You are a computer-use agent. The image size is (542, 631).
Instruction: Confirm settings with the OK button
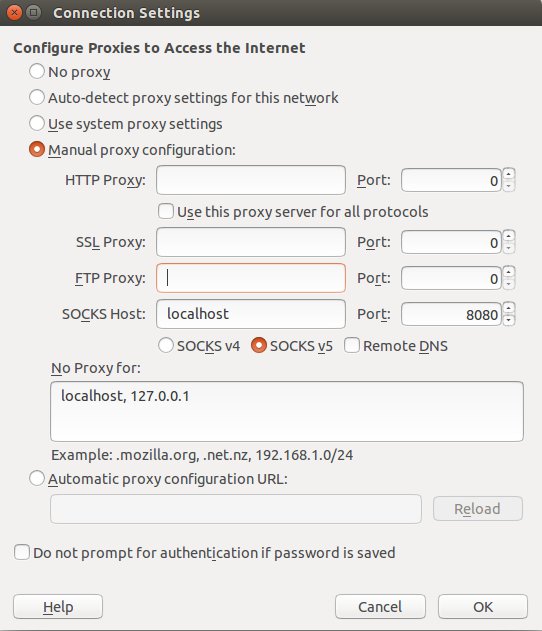[483, 606]
